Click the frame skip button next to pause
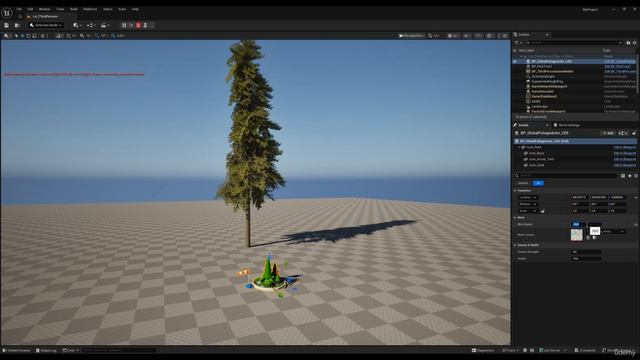This screenshot has height=360, width=640. [x=131, y=25]
